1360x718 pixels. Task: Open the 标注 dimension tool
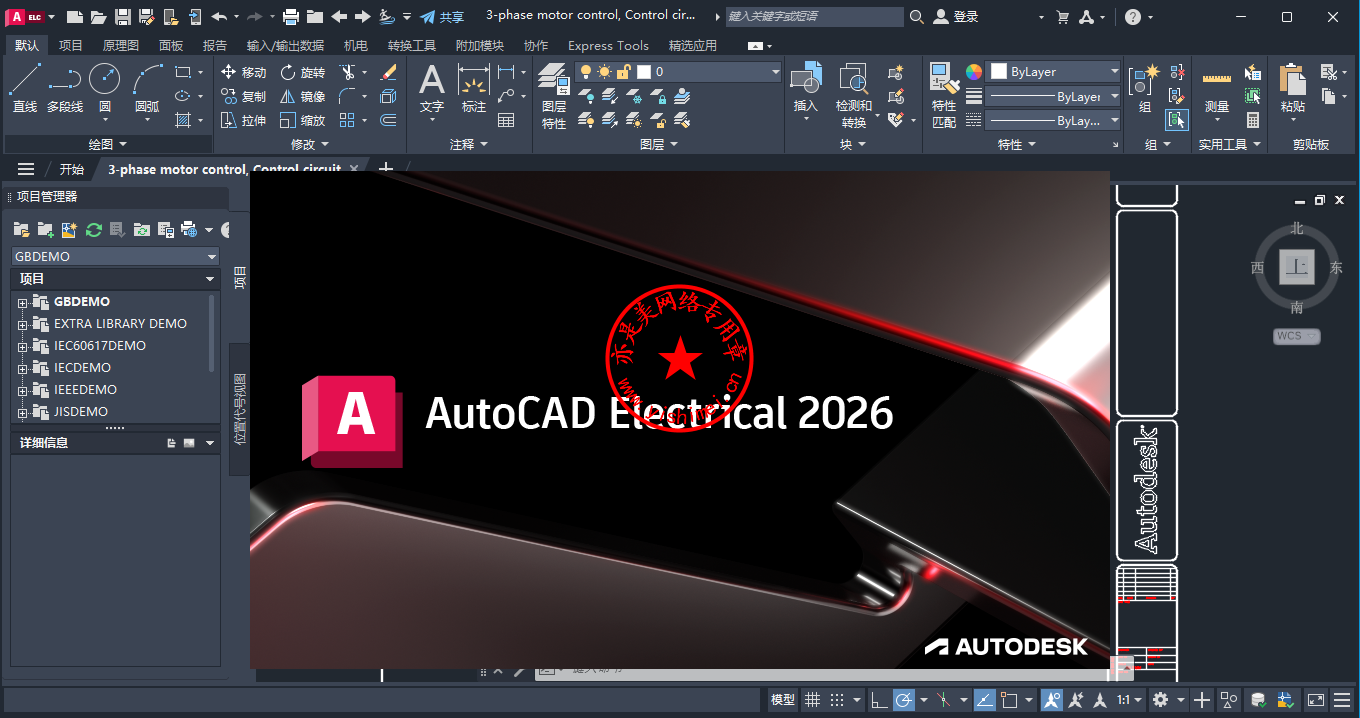473,88
